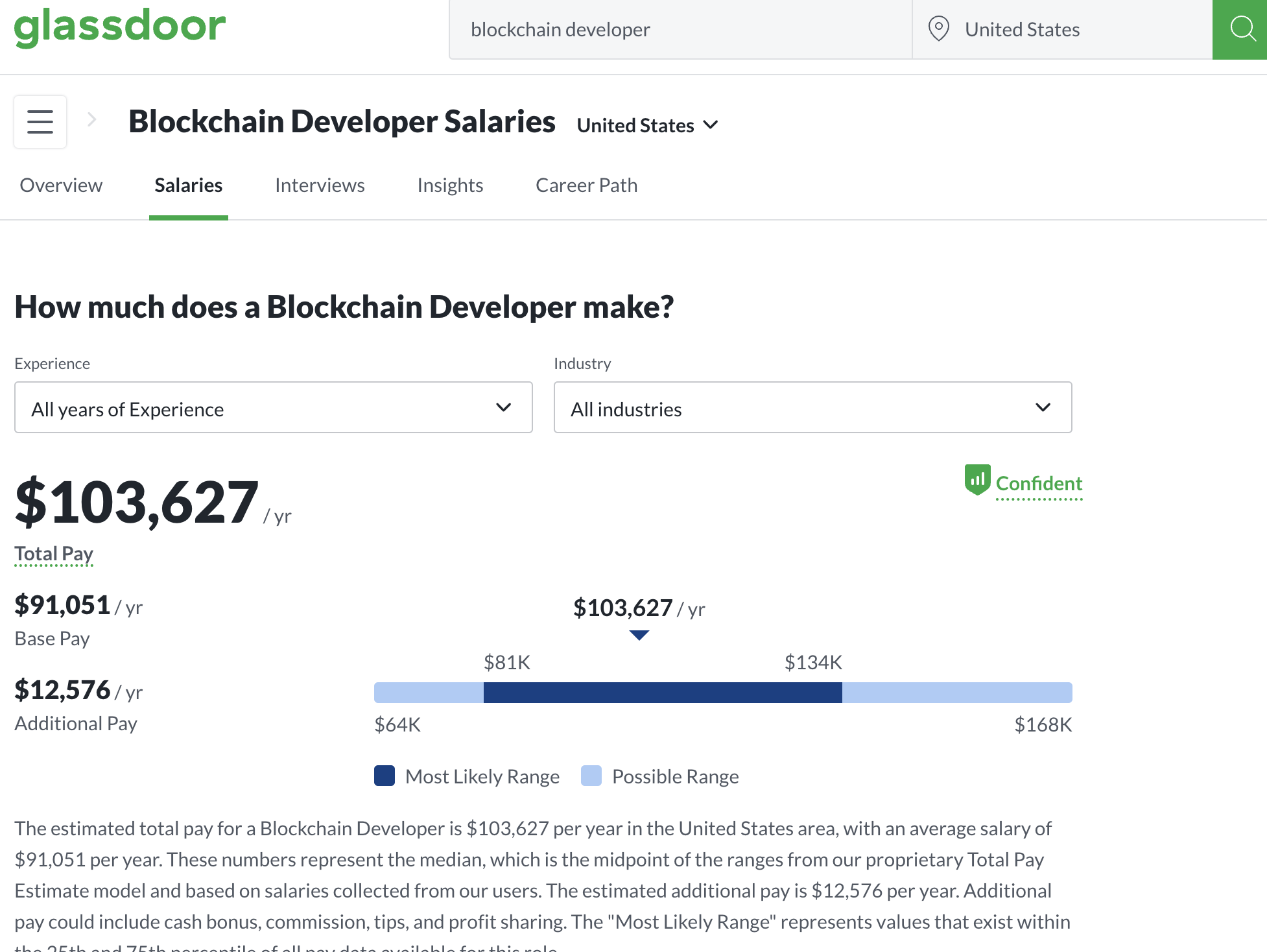Screen dimensions: 1267x952
Task: Click the Confident label link
Action: [1039, 484]
